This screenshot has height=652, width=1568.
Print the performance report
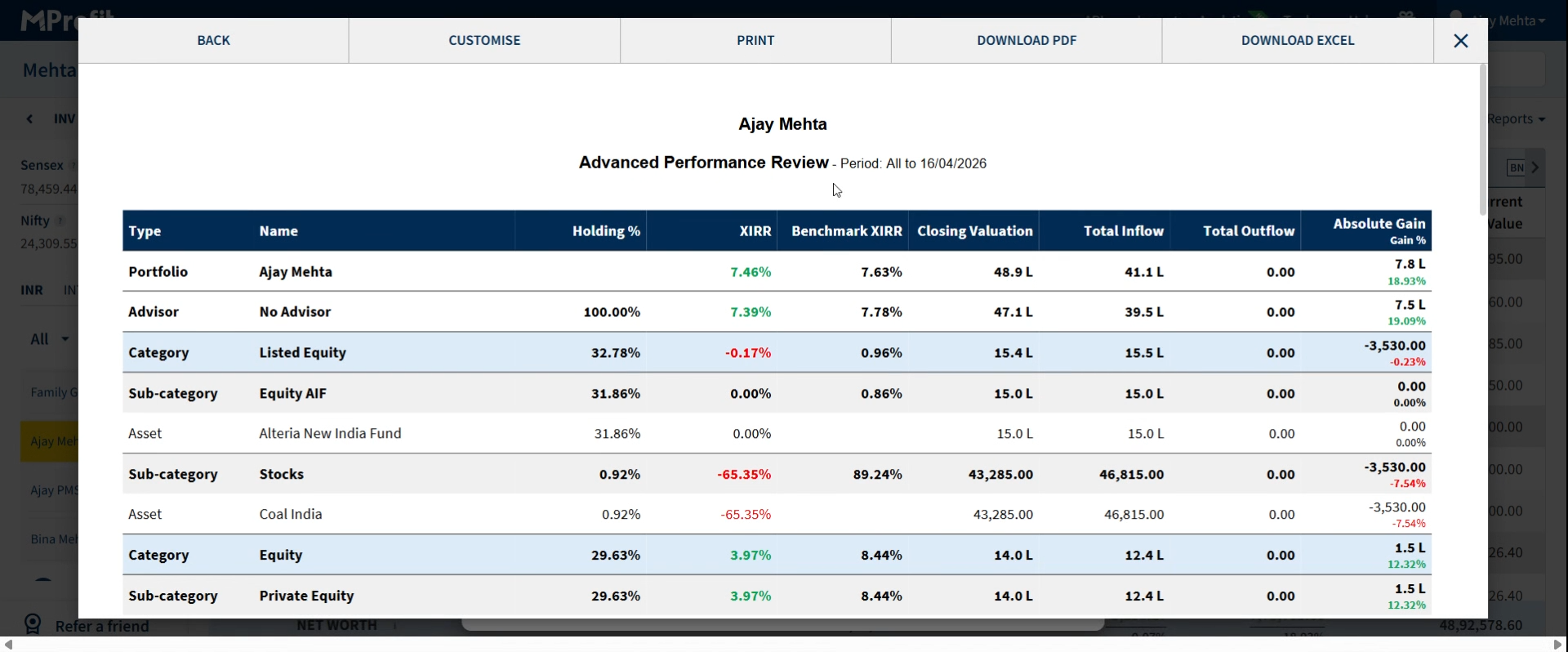click(755, 41)
